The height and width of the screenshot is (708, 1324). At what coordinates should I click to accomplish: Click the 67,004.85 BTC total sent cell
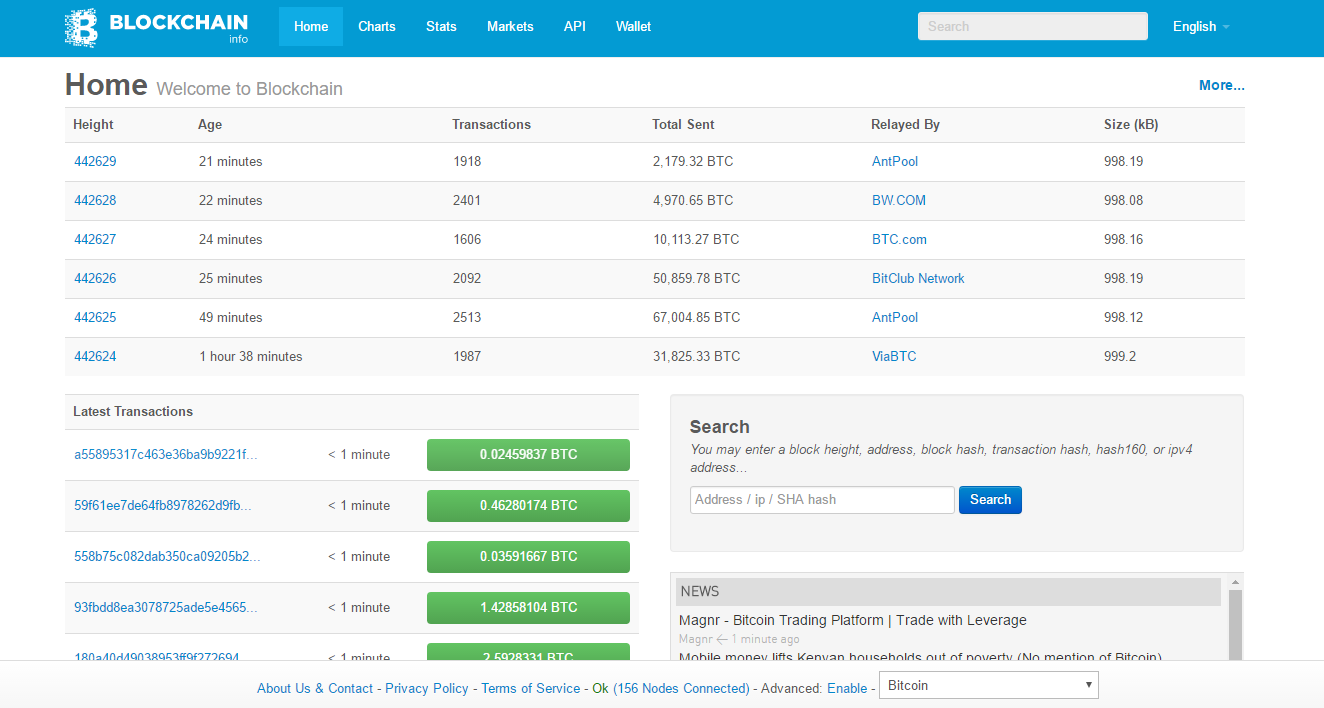[697, 317]
